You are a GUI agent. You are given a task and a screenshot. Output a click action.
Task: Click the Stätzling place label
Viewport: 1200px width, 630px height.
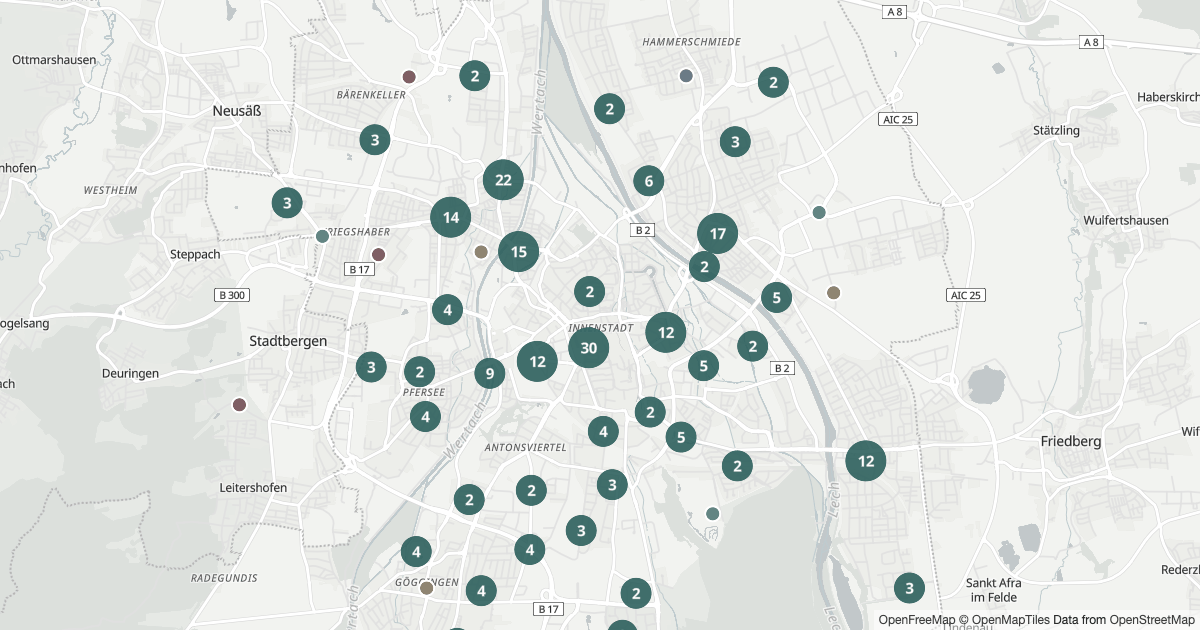point(1056,131)
